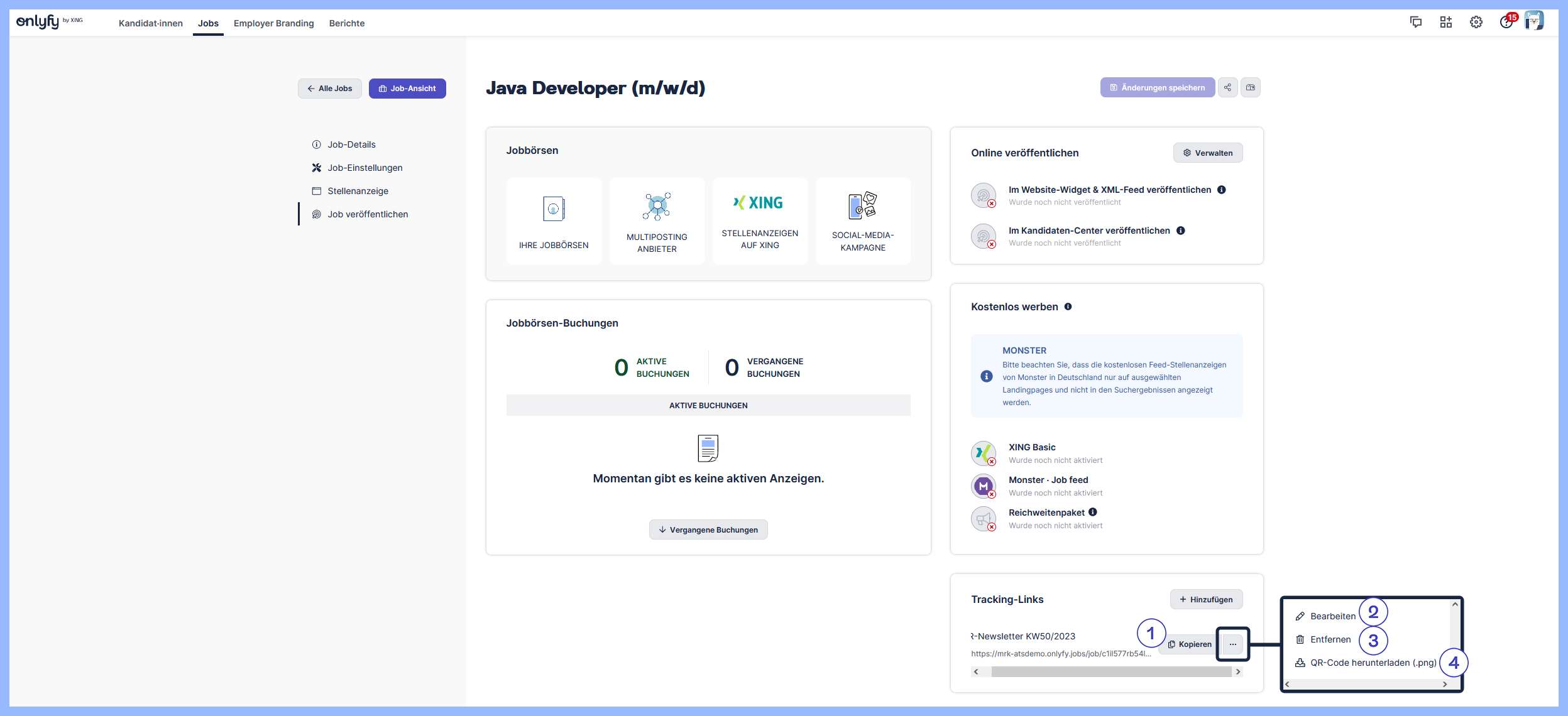Click info icon beside Kostenlos werben
The height and width of the screenshot is (716, 1568).
(x=1068, y=306)
